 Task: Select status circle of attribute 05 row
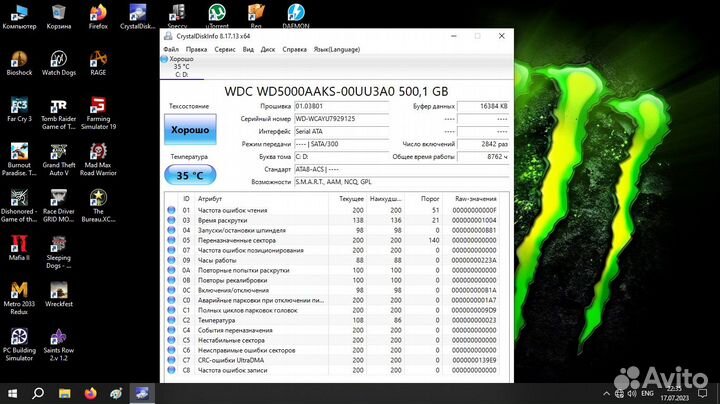171,240
